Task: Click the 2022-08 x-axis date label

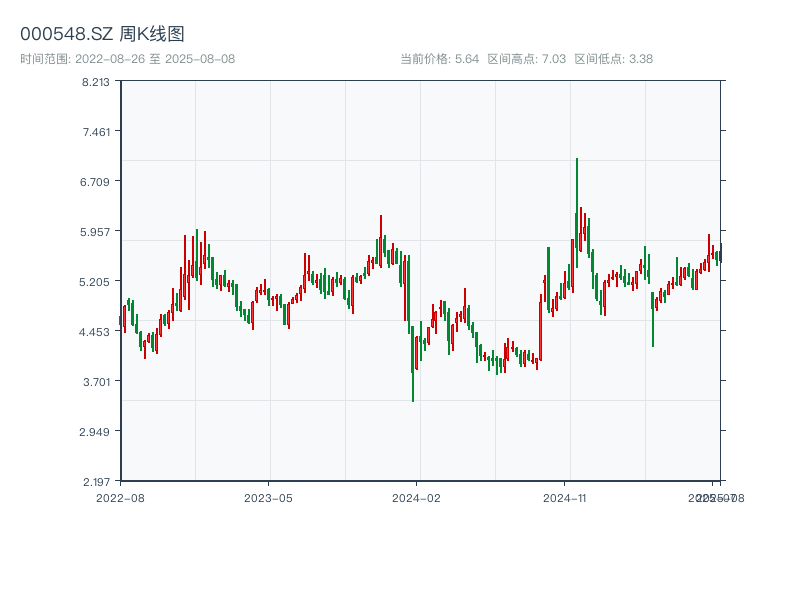Action: tap(120, 497)
